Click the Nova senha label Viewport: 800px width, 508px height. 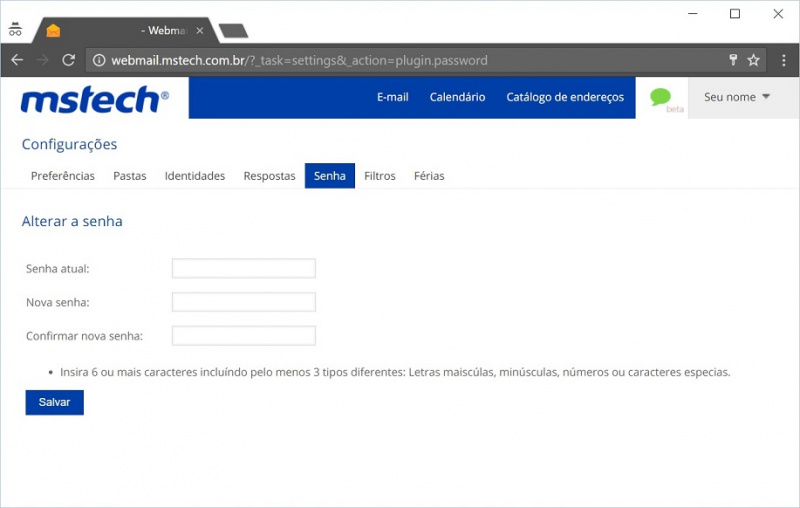(58, 302)
